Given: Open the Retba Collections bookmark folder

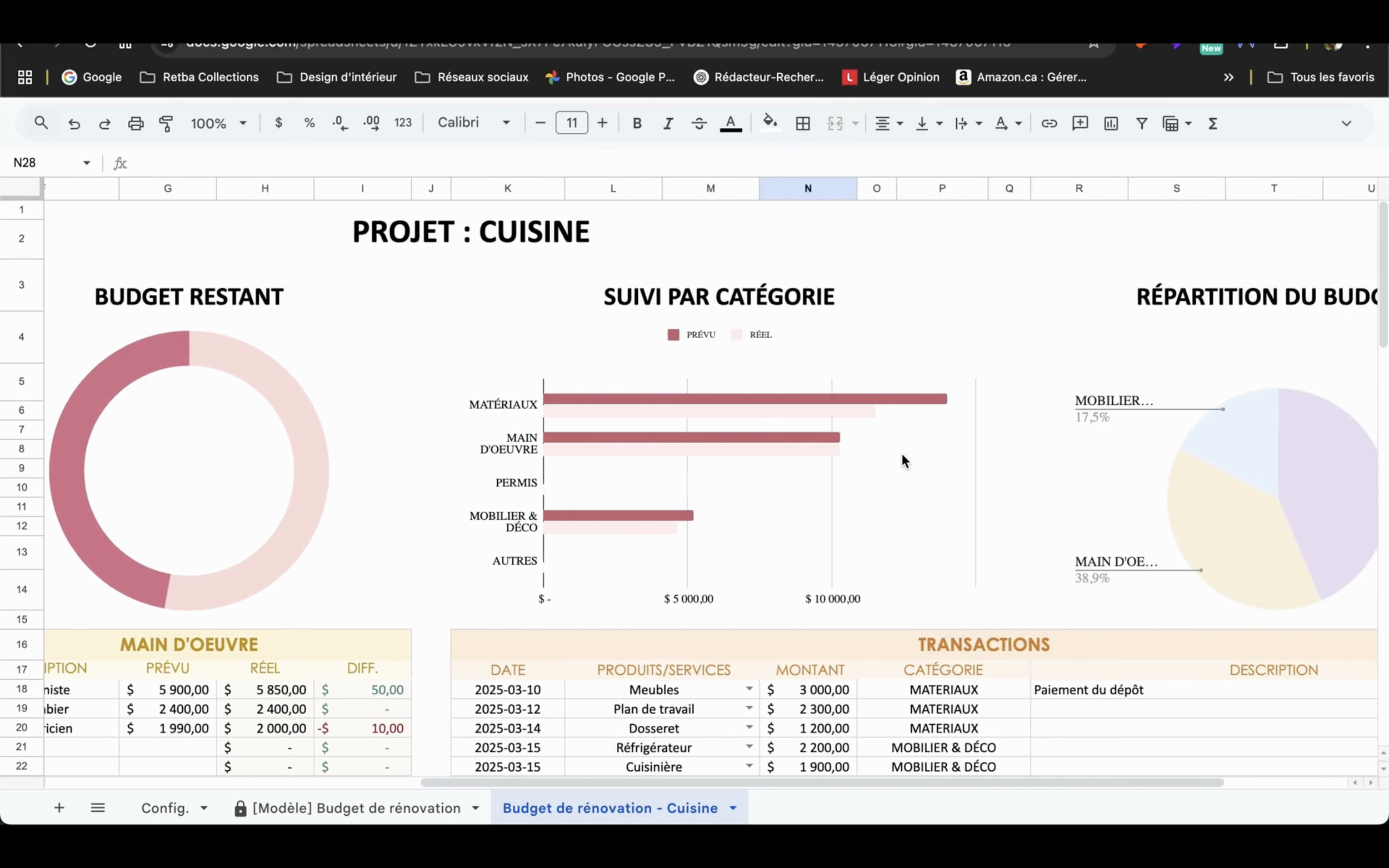Looking at the screenshot, I should (199, 77).
